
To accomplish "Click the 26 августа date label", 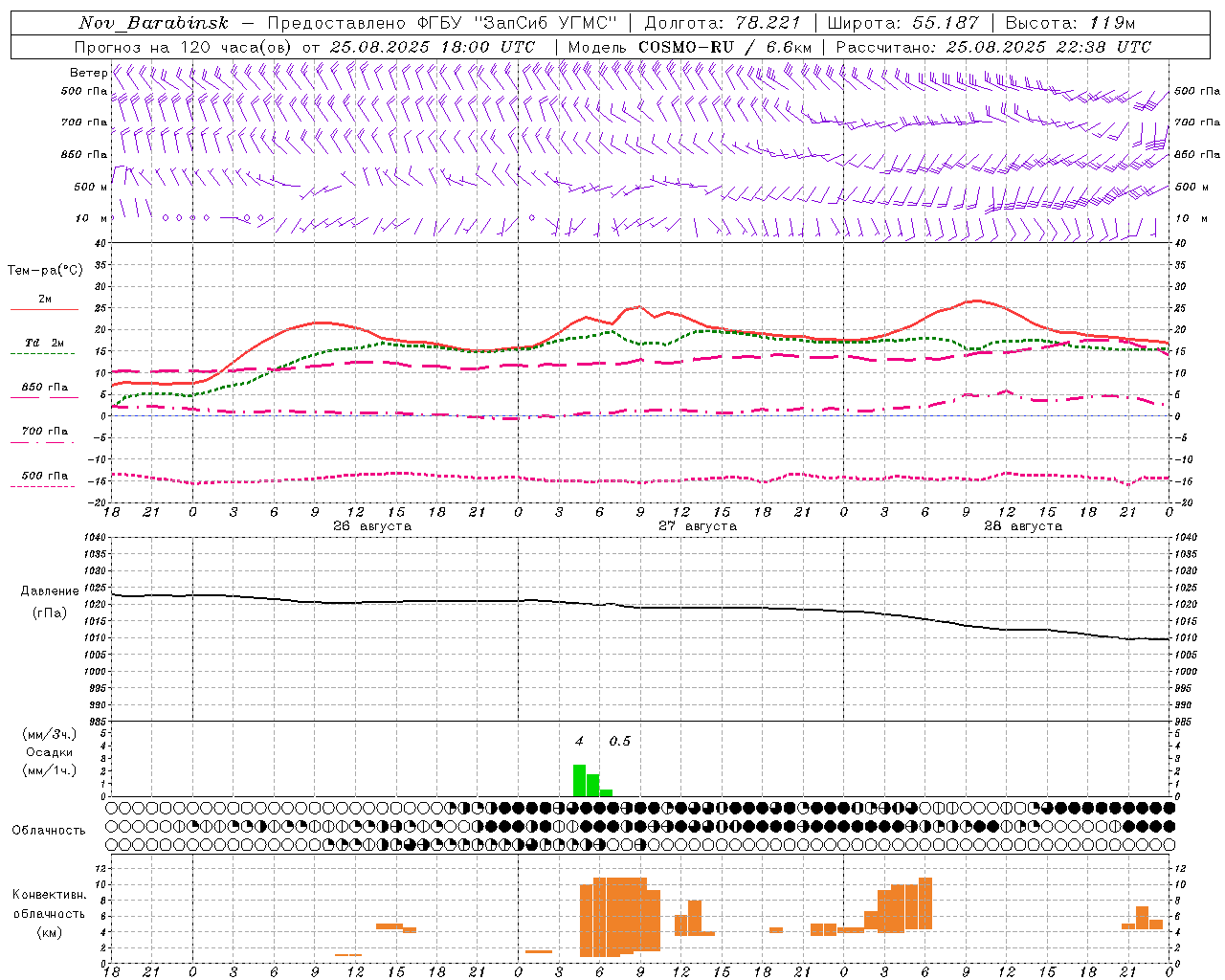I will tap(372, 526).
